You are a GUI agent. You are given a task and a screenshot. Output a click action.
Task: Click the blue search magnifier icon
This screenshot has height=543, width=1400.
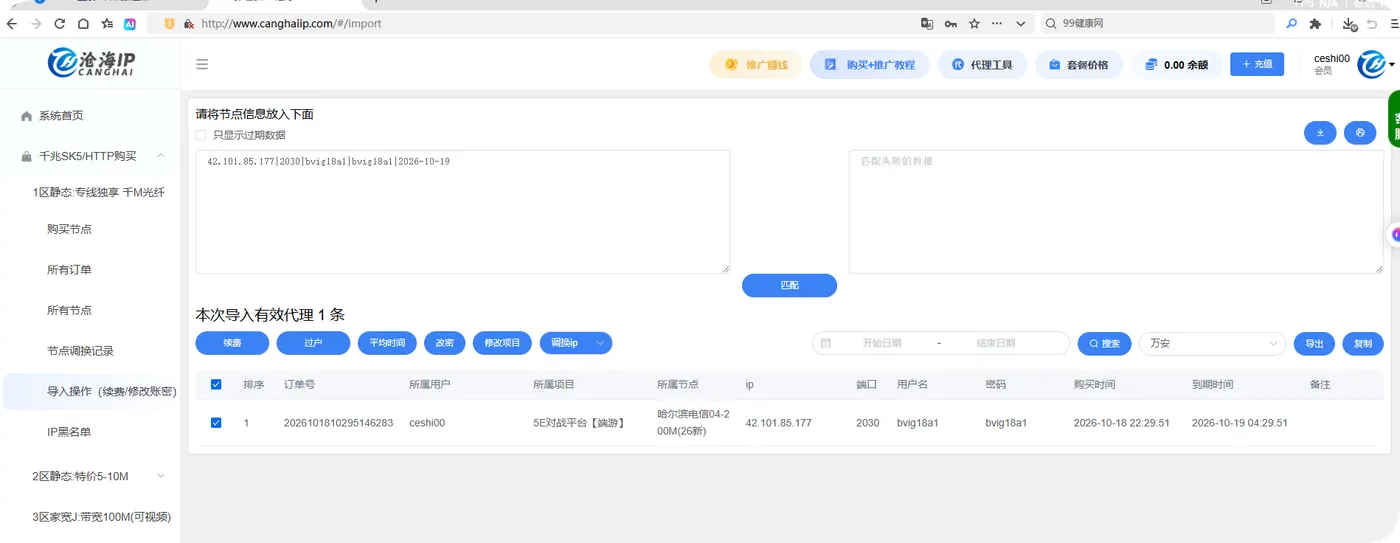(1291, 23)
